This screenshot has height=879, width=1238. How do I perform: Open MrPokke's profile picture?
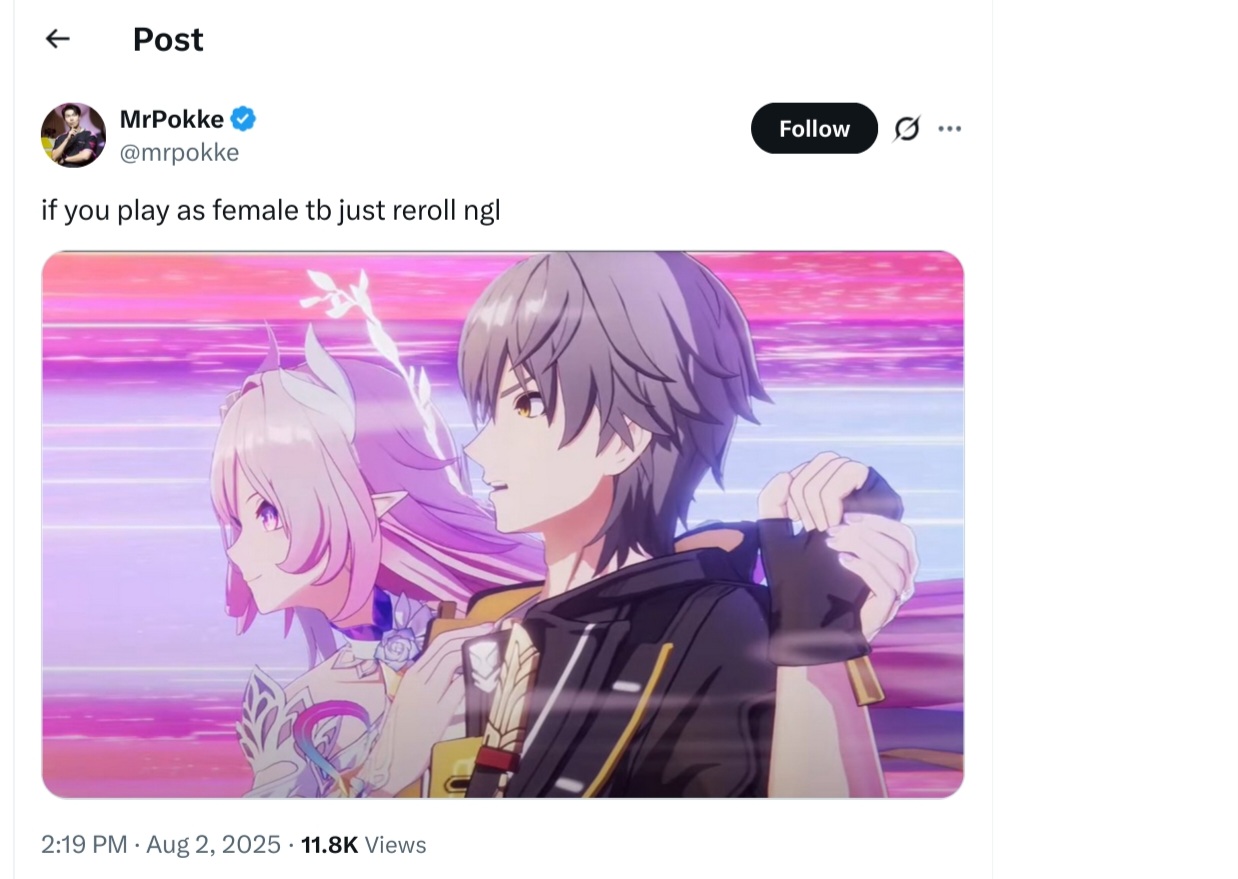click(x=73, y=134)
